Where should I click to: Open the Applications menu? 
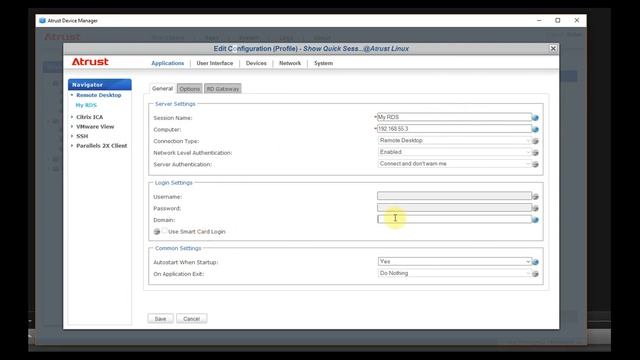(x=167, y=63)
